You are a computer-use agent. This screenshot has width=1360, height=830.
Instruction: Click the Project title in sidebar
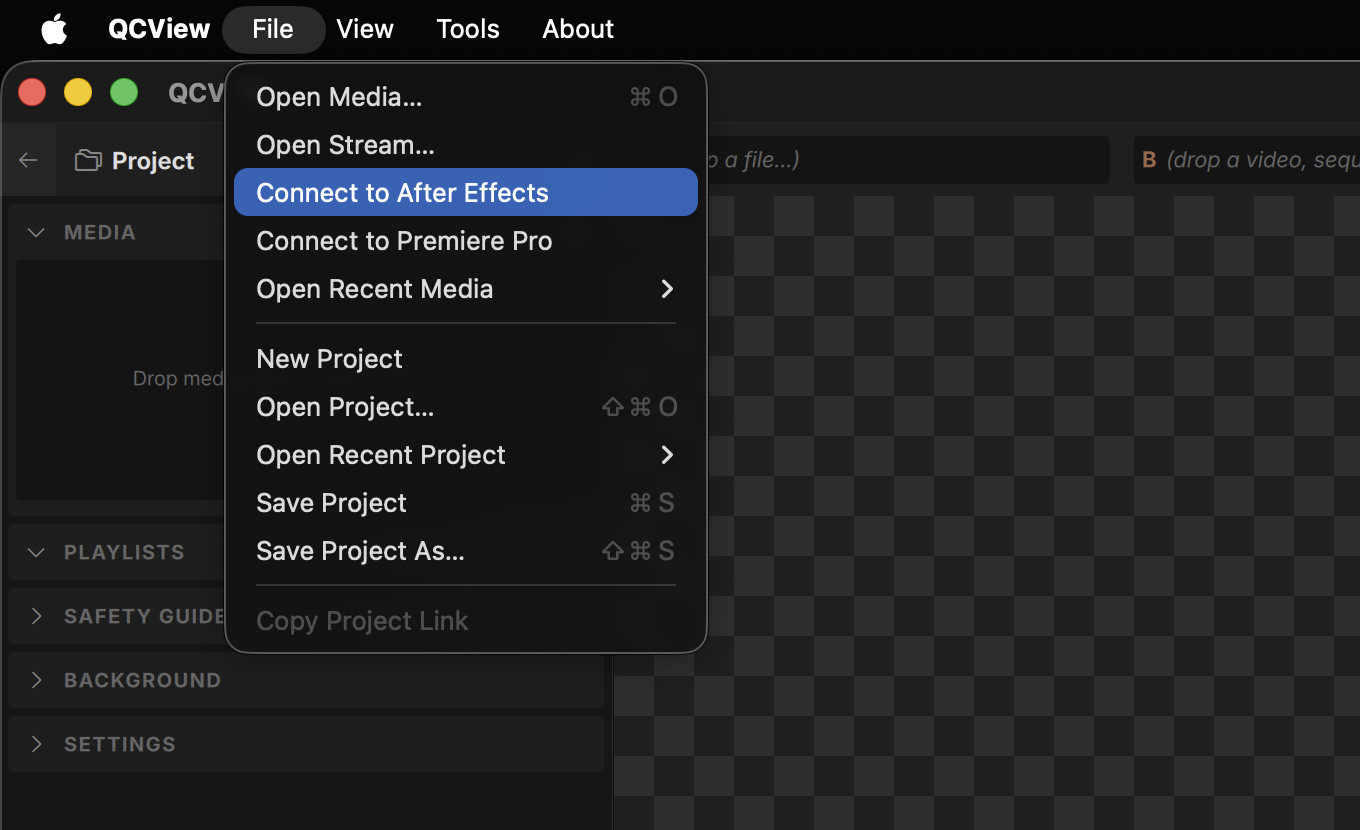153,161
